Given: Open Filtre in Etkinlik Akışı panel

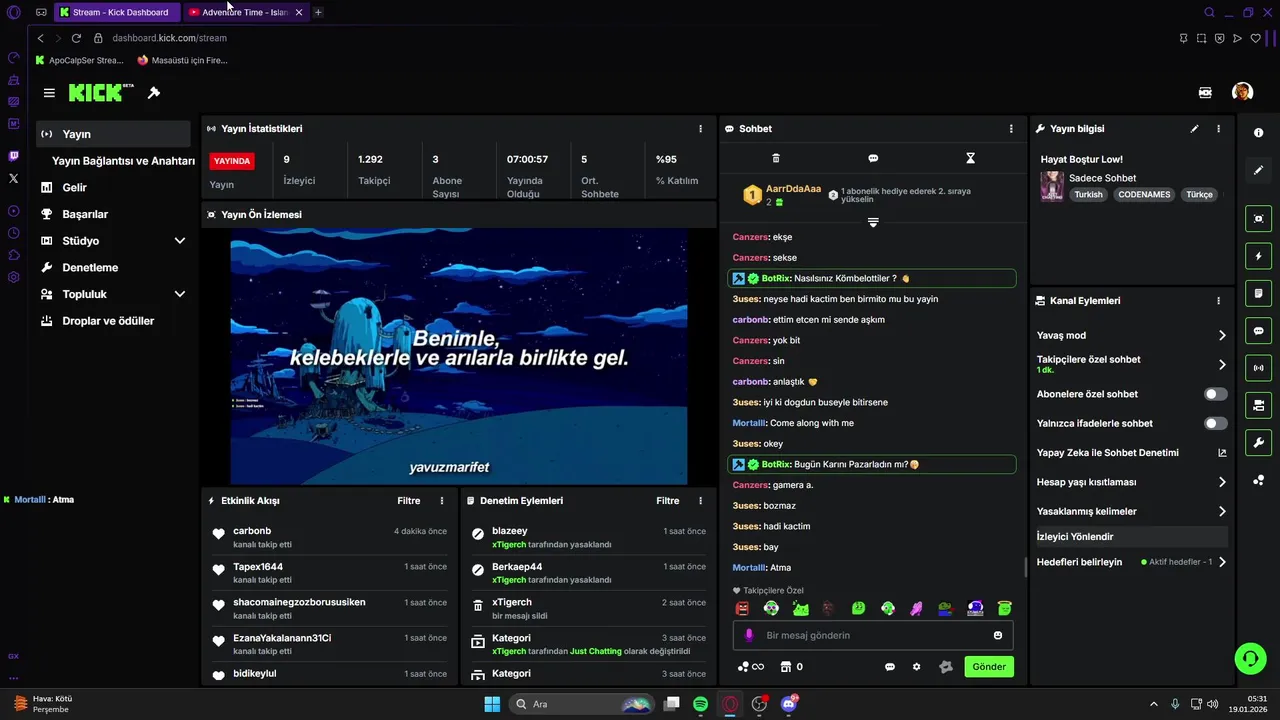Looking at the screenshot, I should pyautogui.click(x=408, y=501).
